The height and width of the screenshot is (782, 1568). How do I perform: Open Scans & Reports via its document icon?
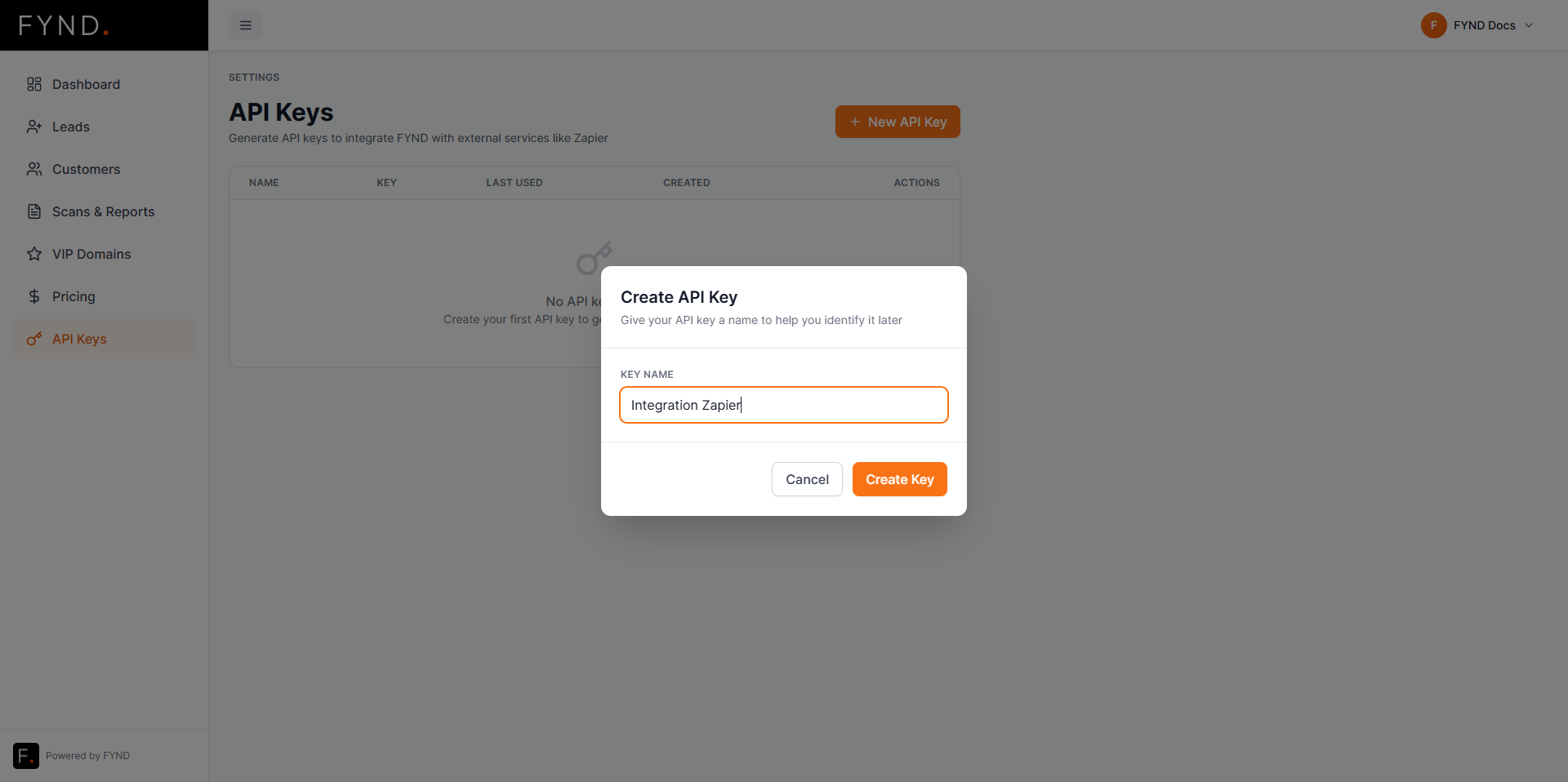tap(33, 211)
